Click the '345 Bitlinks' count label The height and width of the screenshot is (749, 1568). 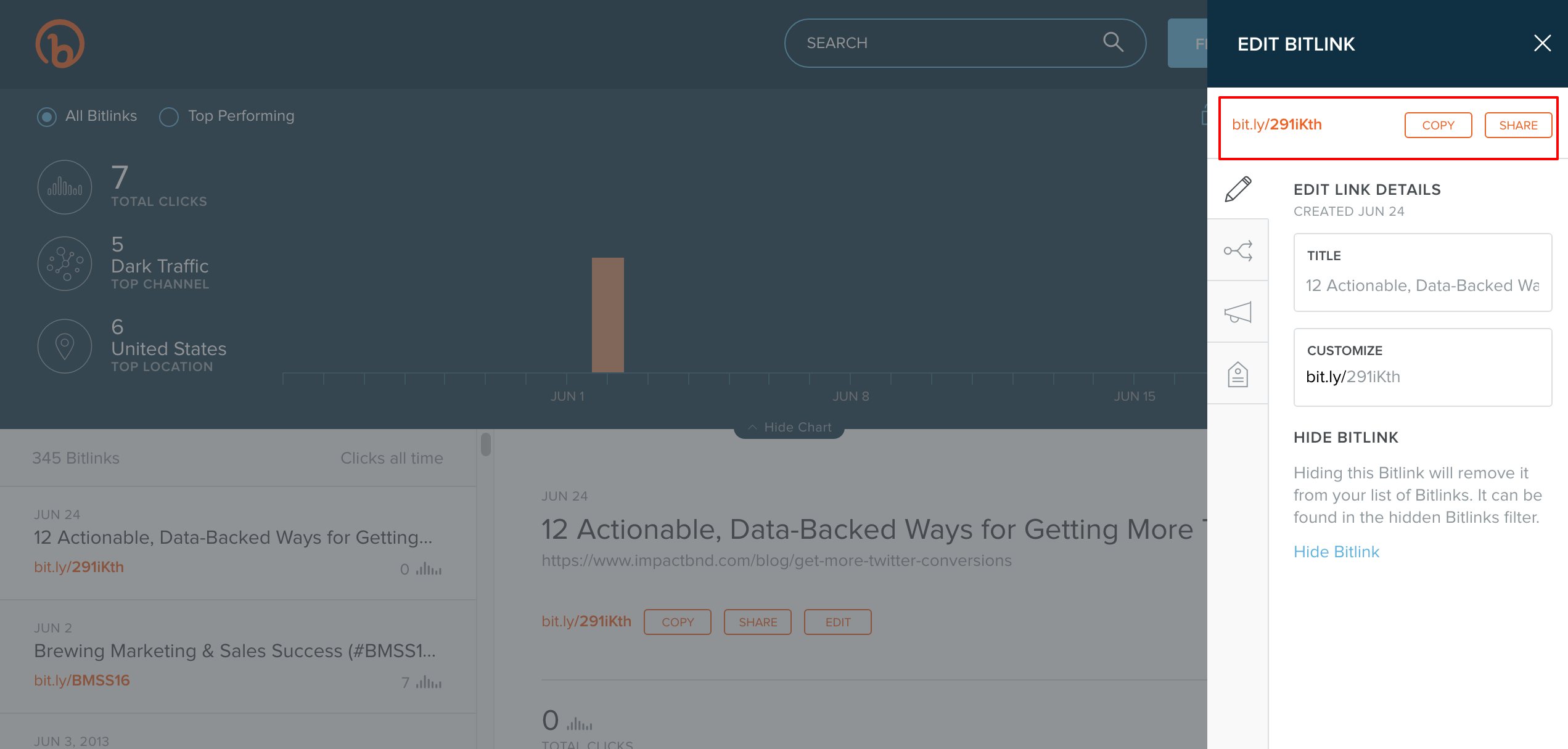pyautogui.click(x=76, y=458)
